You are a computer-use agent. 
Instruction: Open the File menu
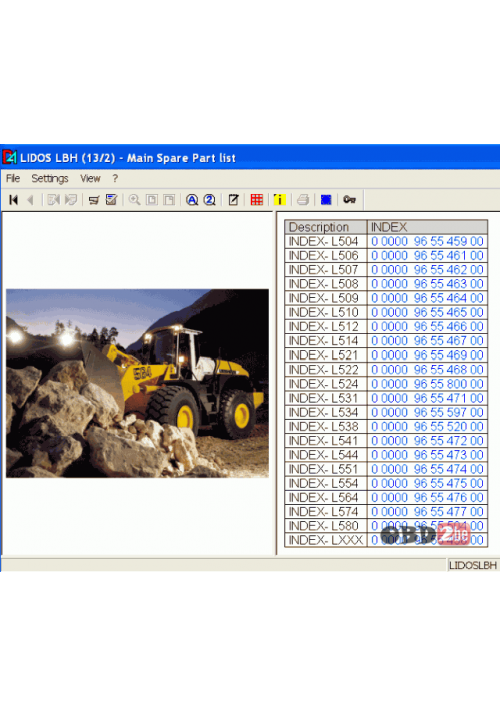tap(13, 178)
